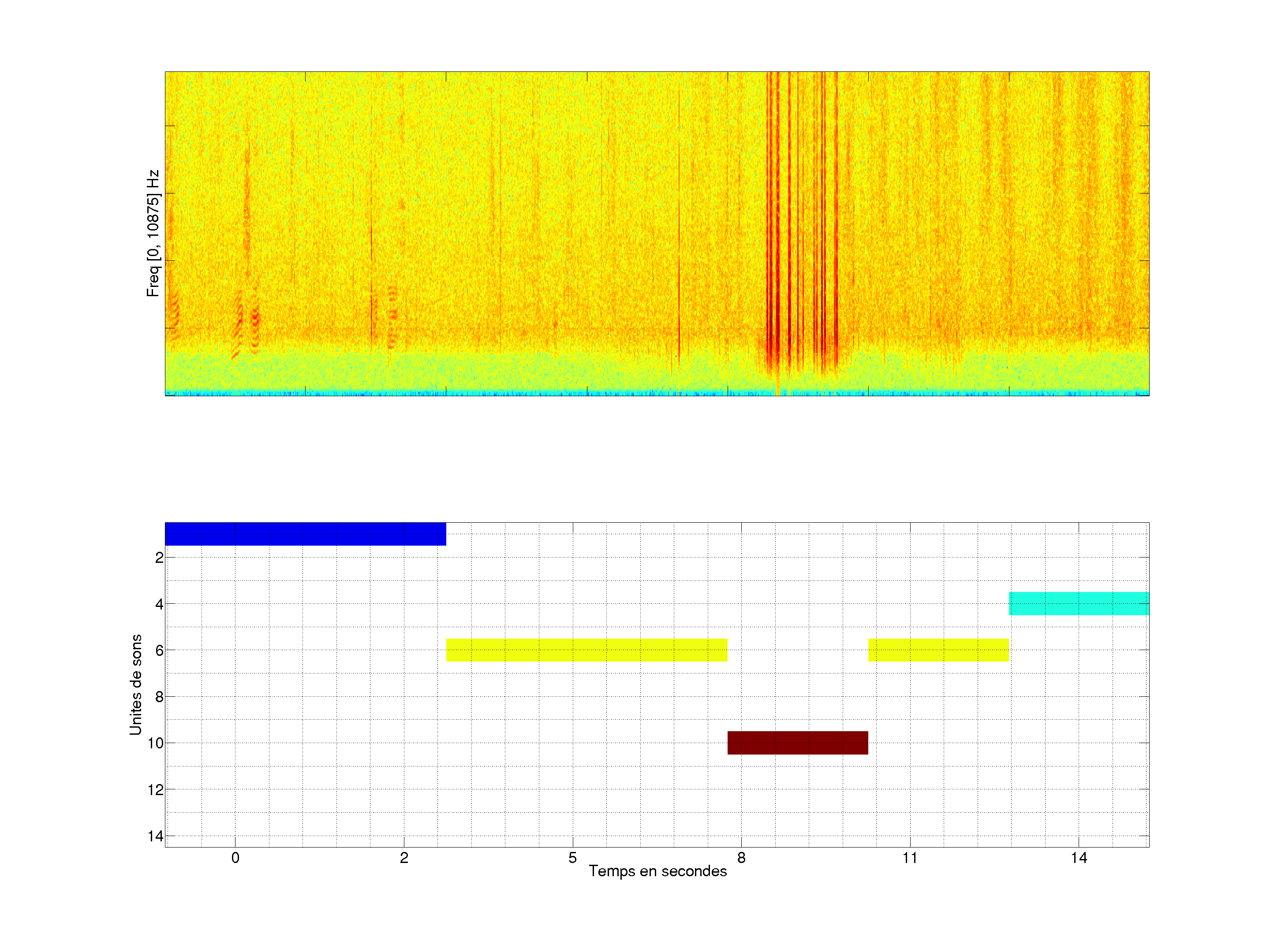Image resolution: width=1270 pixels, height=952 pixels.
Task: Click the y-axis tick label 4
Action: 159,604
